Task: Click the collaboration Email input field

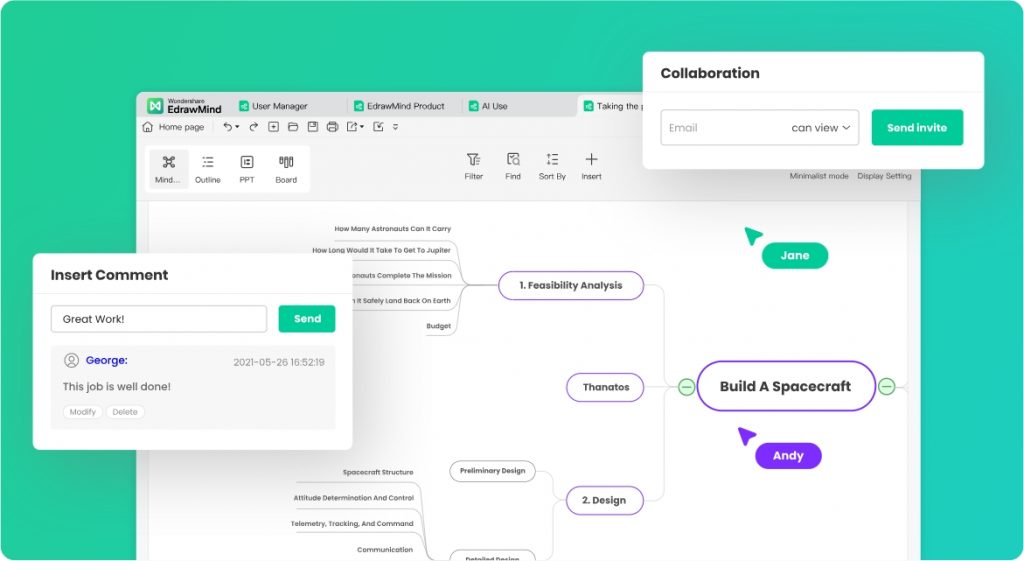Action: [x=722, y=128]
